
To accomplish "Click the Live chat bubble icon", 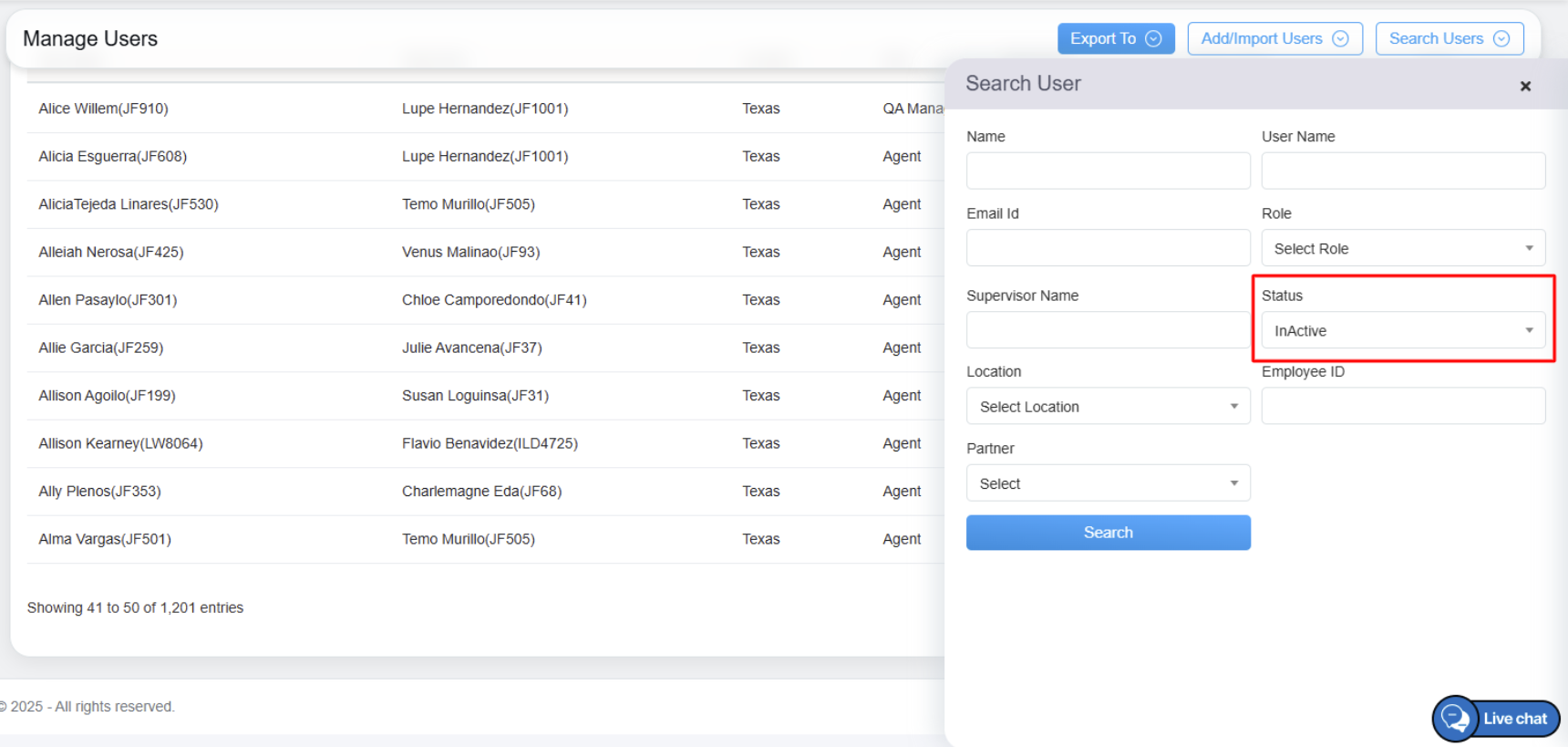I will click(x=1456, y=719).
